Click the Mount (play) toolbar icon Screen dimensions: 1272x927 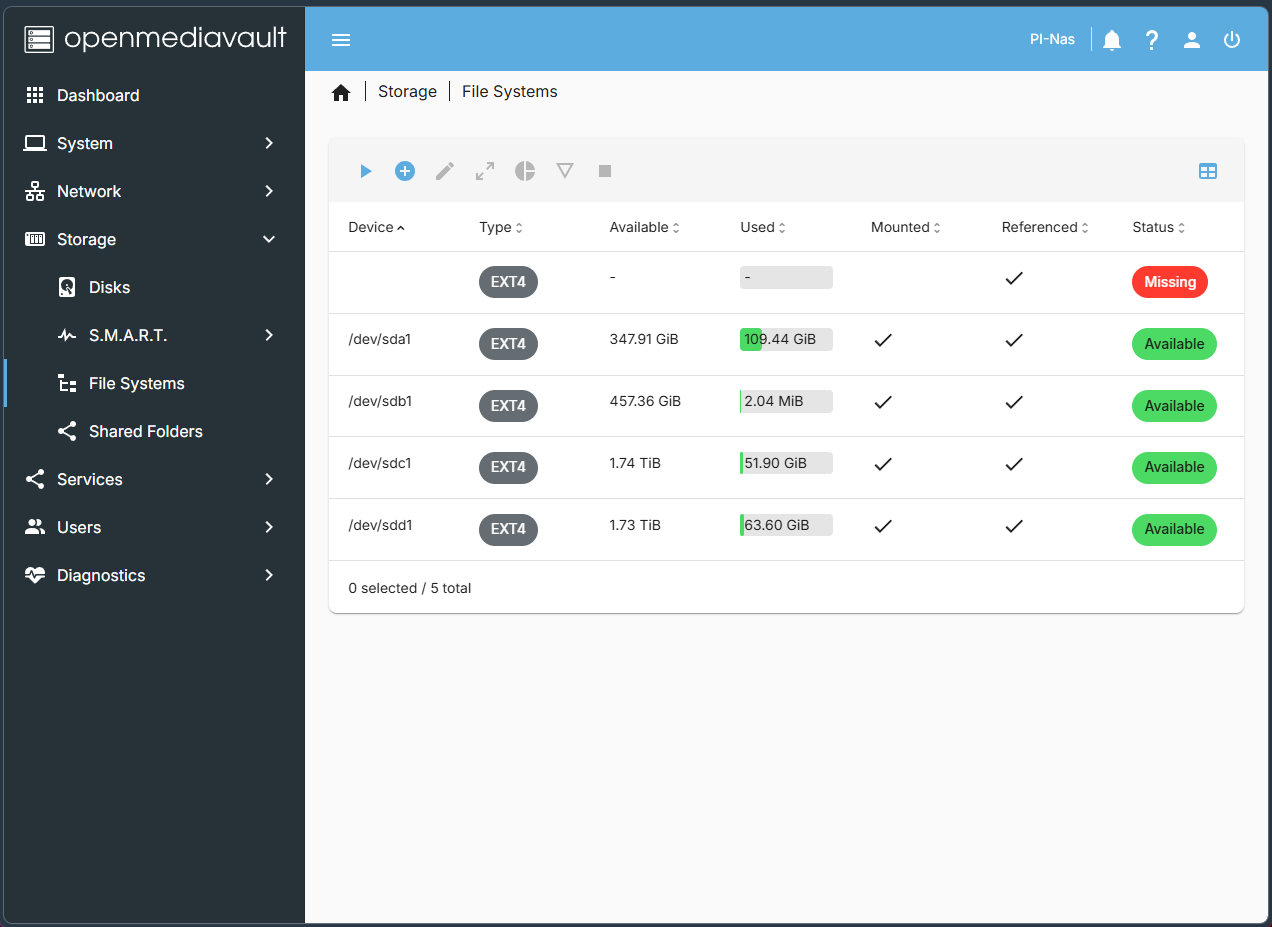pos(366,171)
